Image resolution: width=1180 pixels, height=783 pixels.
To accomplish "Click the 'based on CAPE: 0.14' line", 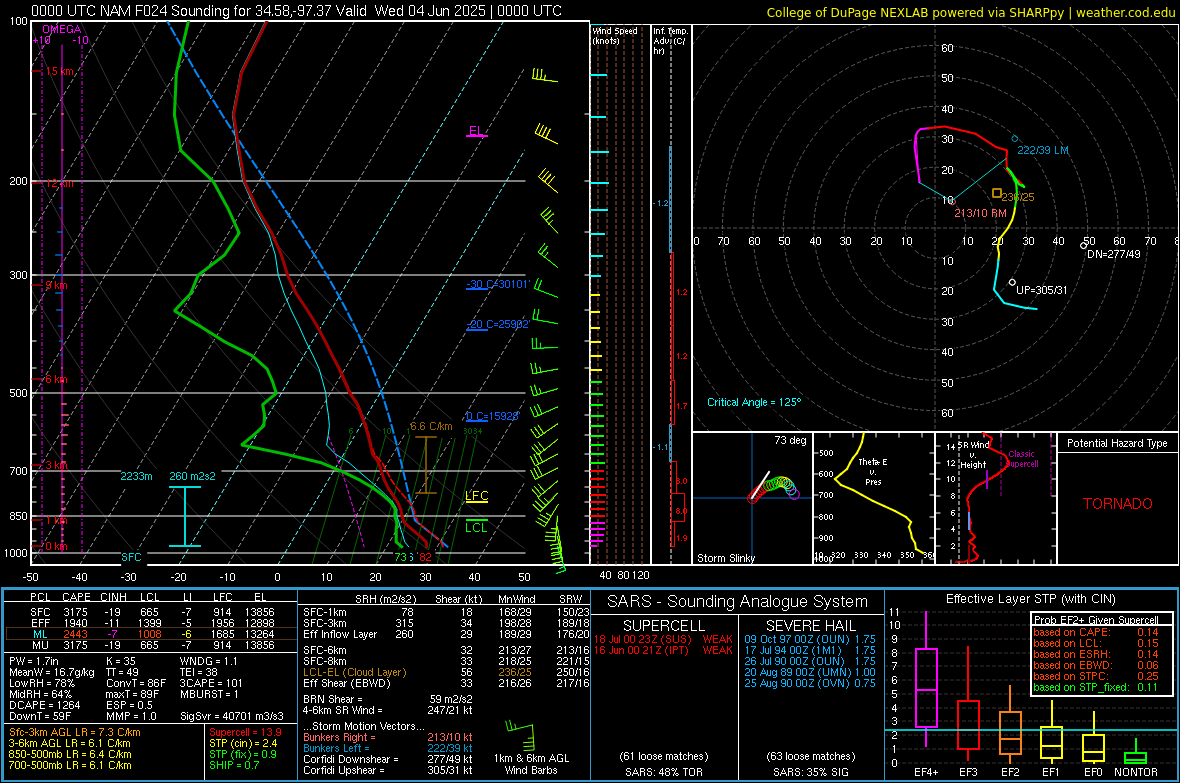I will pos(1096,632).
